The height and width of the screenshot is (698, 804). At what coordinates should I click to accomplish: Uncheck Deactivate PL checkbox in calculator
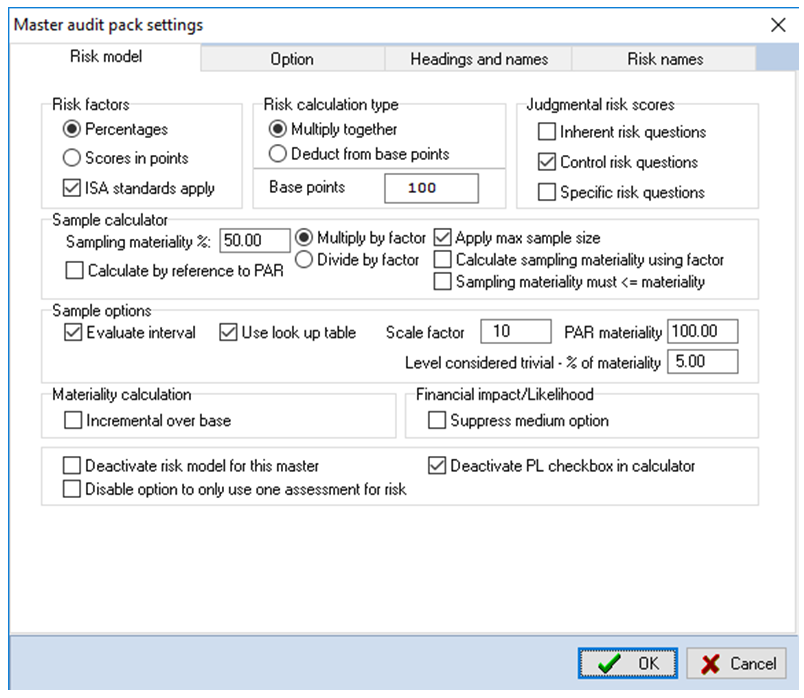pyautogui.click(x=437, y=466)
